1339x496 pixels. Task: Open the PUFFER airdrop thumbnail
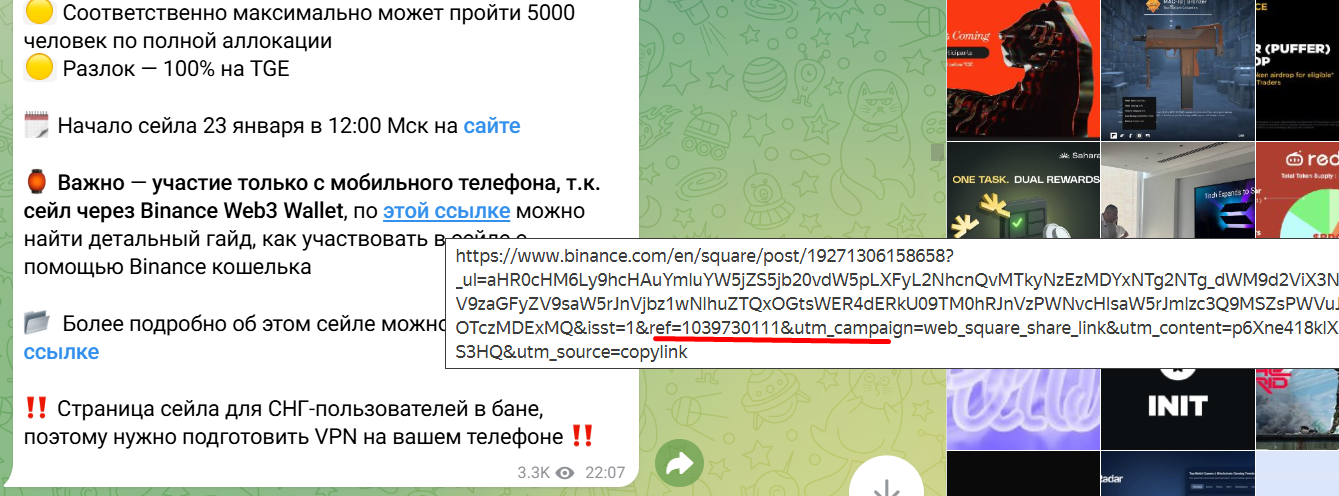click(x=1297, y=70)
